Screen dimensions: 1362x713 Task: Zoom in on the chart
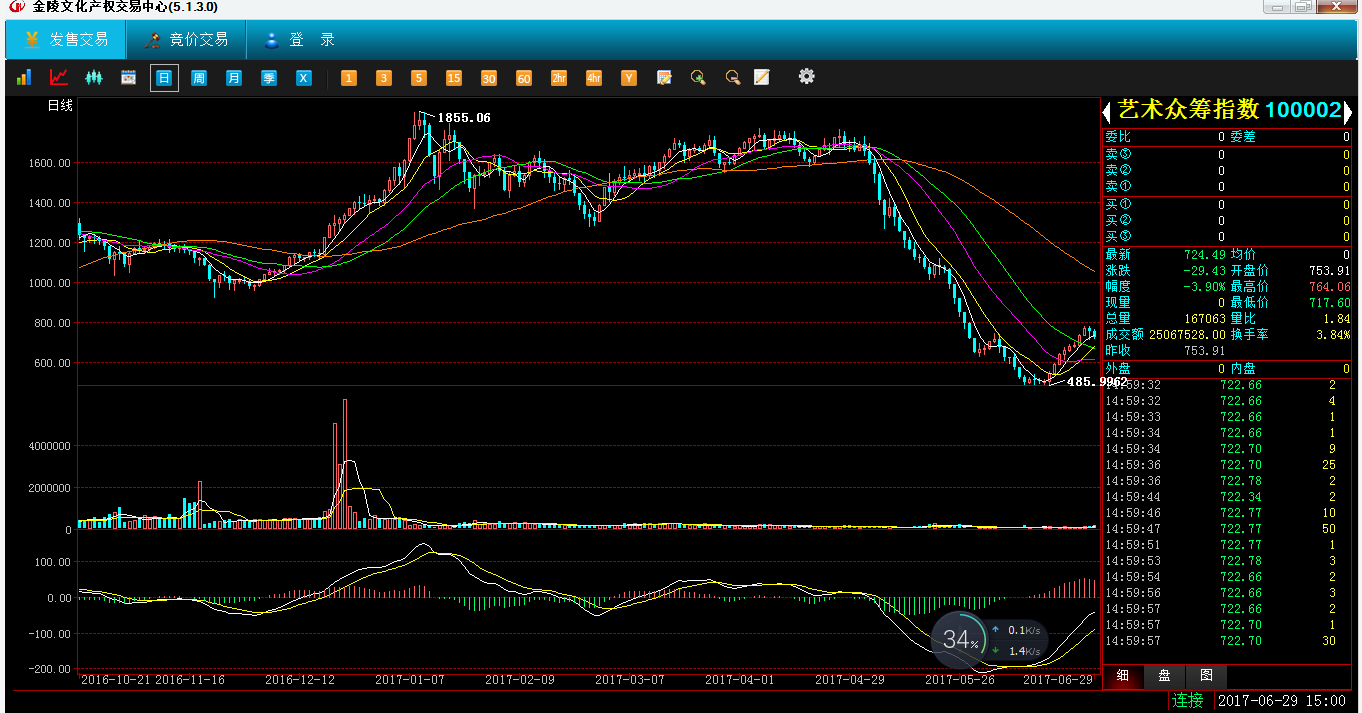tap(698, 77)
